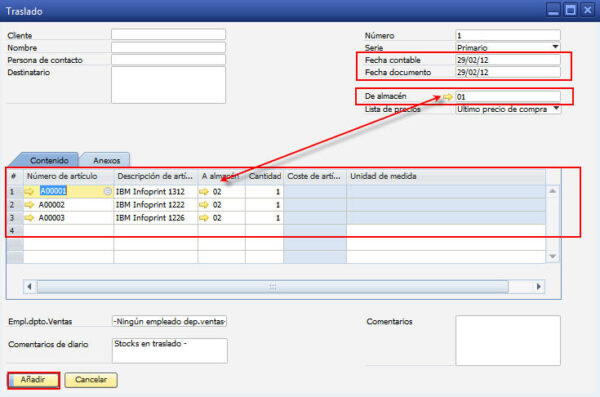
Task: Select row number 1 in table
Action: 15,191
